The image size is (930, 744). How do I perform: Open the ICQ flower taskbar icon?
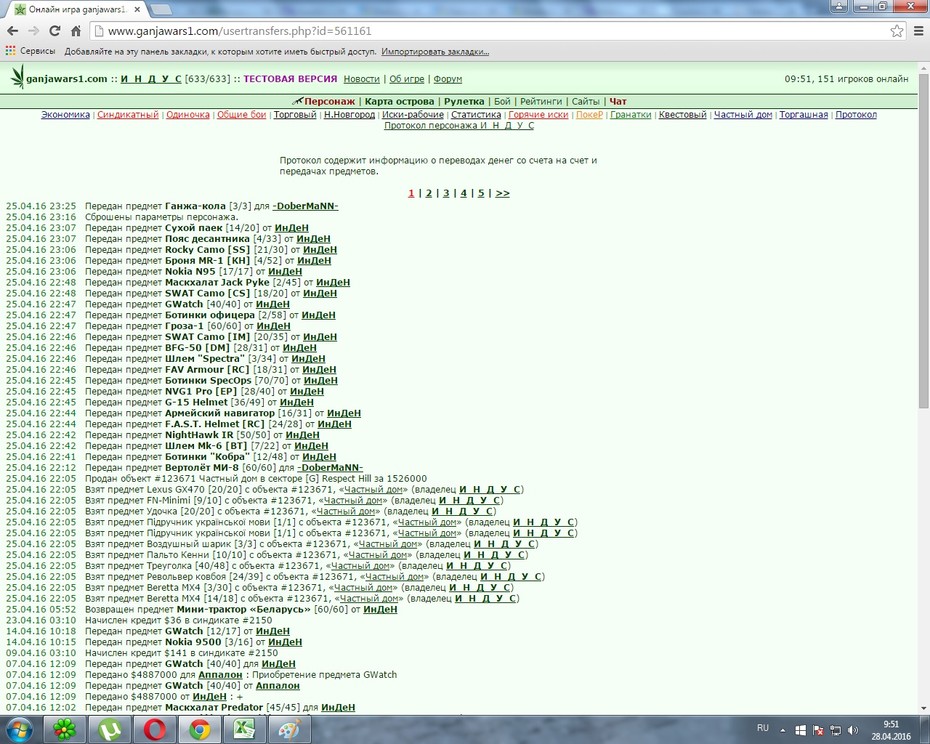[x=63, y=729]
